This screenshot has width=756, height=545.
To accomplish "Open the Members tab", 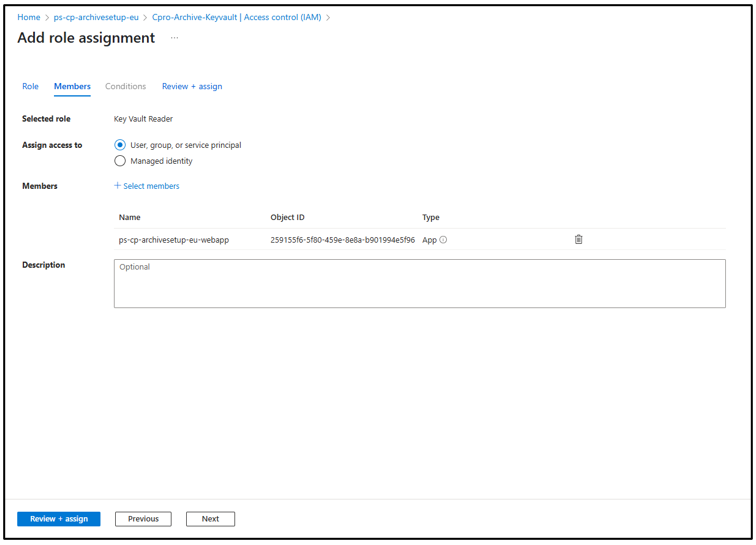I will (72, 87).
